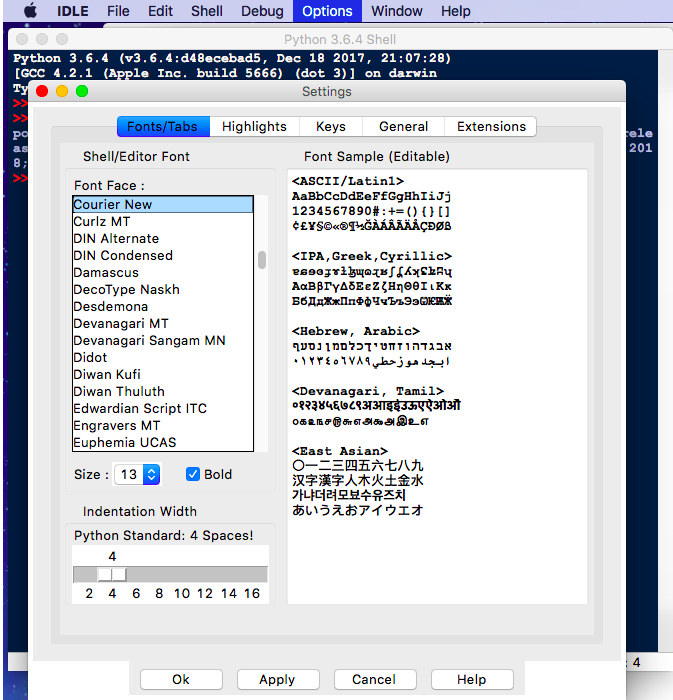Select Diwan Thuluth font
This screenshot has width=673, height=700.
[163, 392]
